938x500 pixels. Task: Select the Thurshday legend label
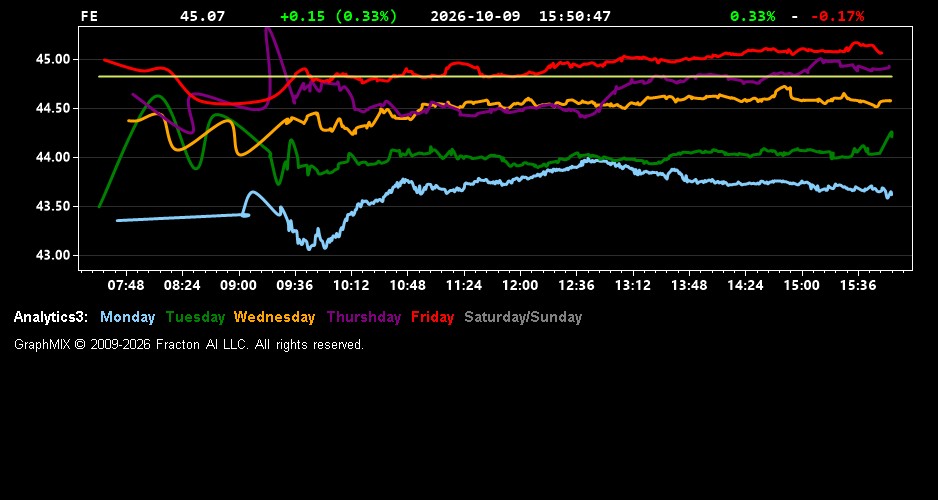[x=364, y=318]
